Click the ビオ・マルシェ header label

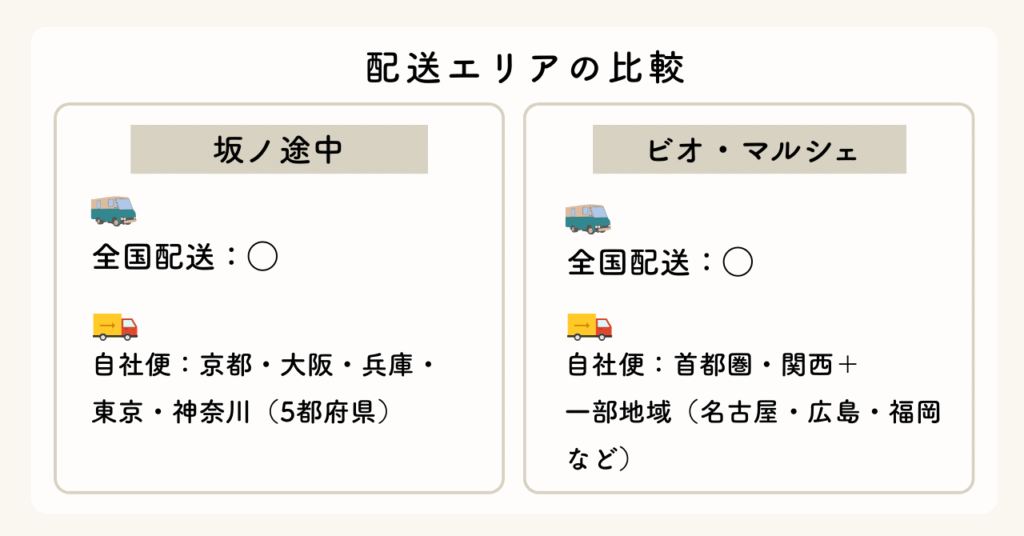(749, 150)
